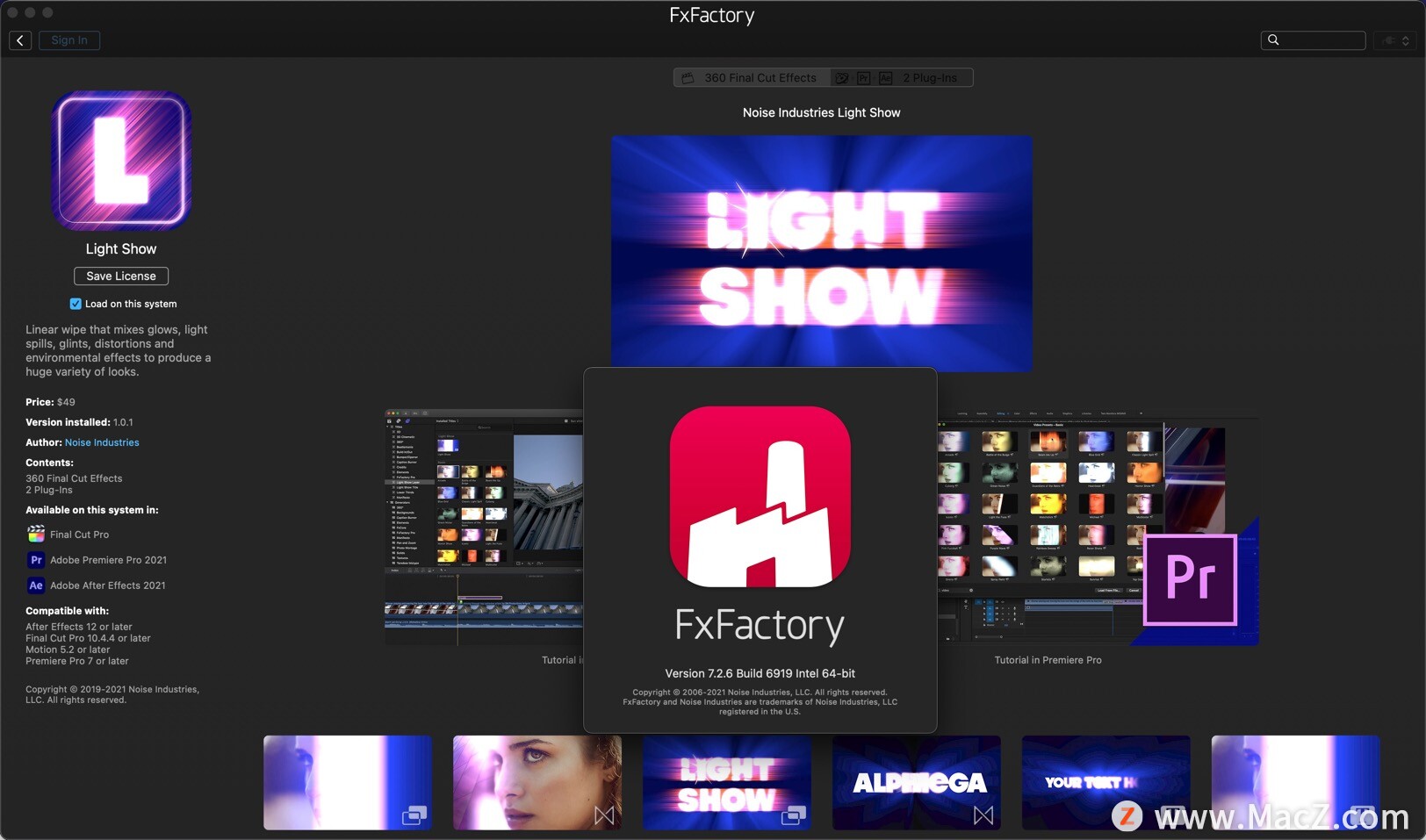Screen dimensions: 1426x840
Task: Click the Price: $49 text
Action: (50, 402)
